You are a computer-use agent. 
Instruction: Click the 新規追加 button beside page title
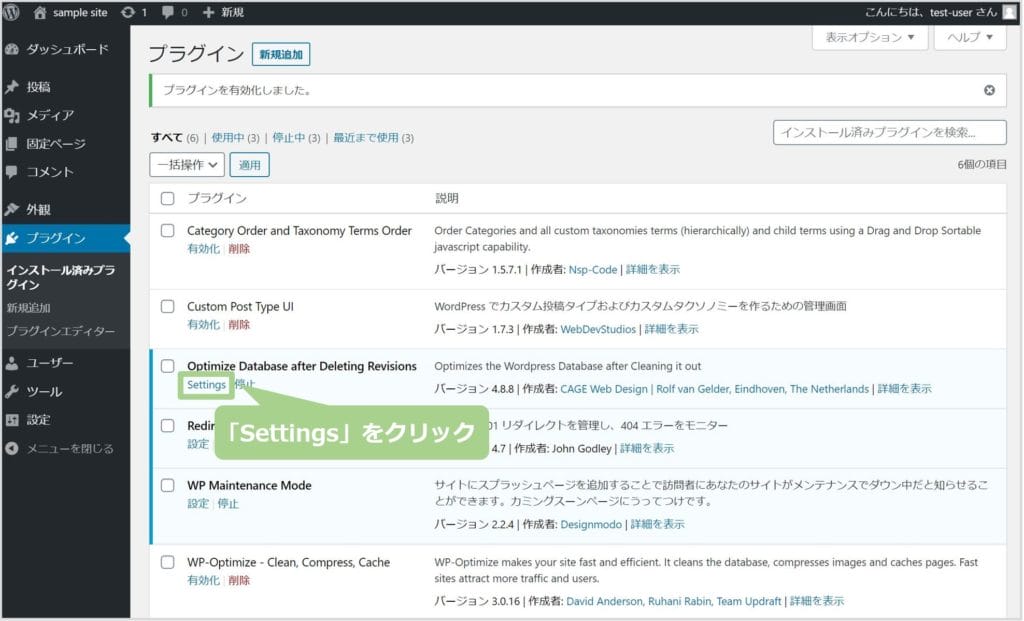pyautogui.click(x=281, y=54)
